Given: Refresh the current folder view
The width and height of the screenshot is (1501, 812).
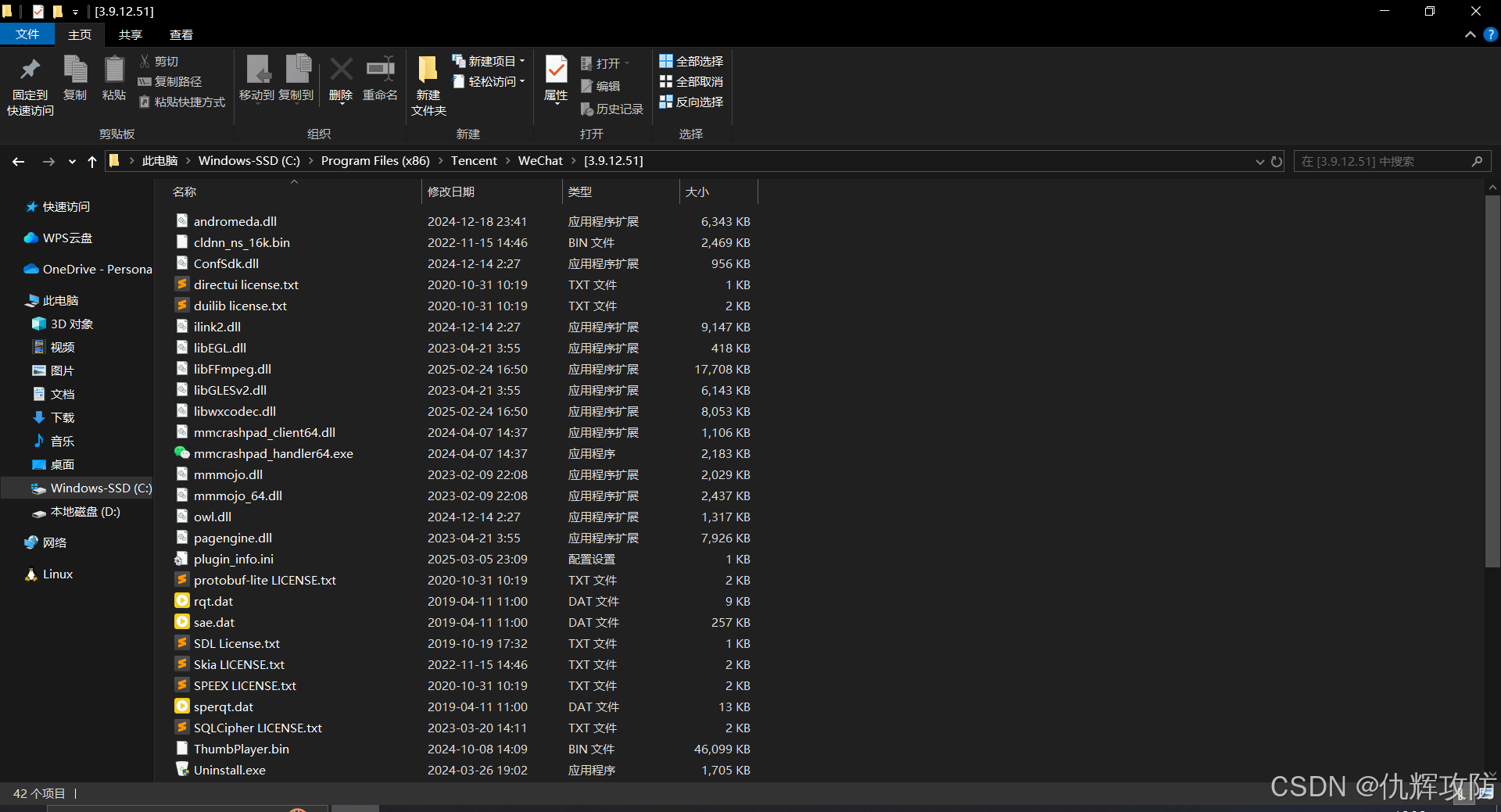Looking at the screenshot, I should tap(1277, 161).
